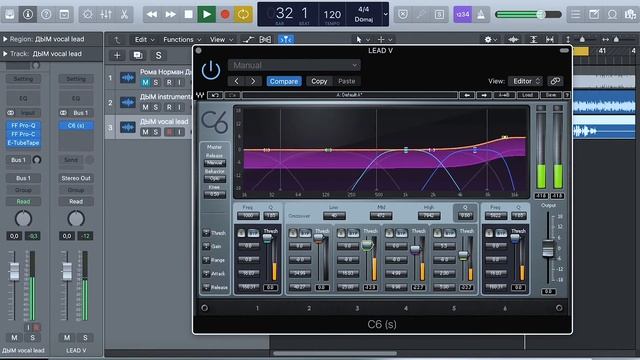The image size is (640, 360).
Task: Go to previous plugin preset
Action: pos(236,81)
